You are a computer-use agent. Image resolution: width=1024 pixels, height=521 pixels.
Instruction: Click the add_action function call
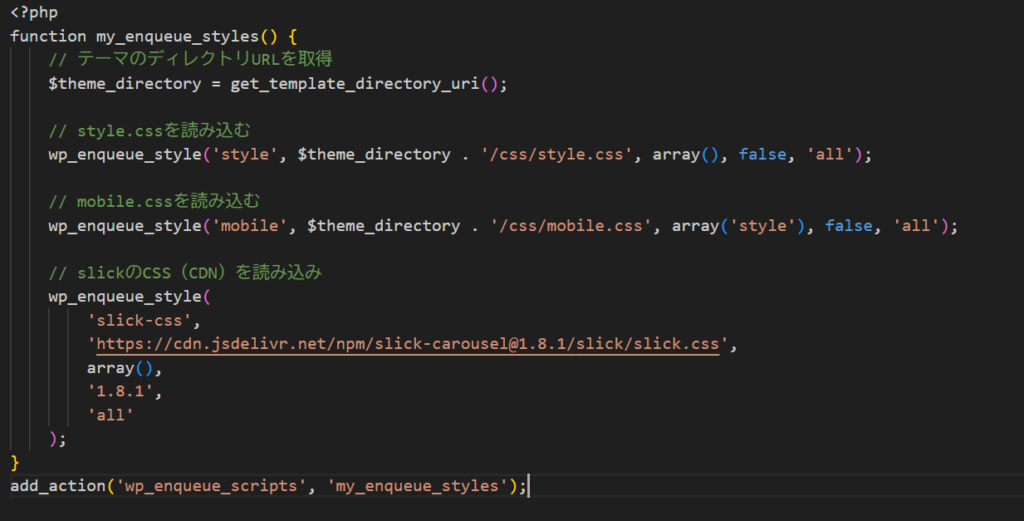[53, 487]
